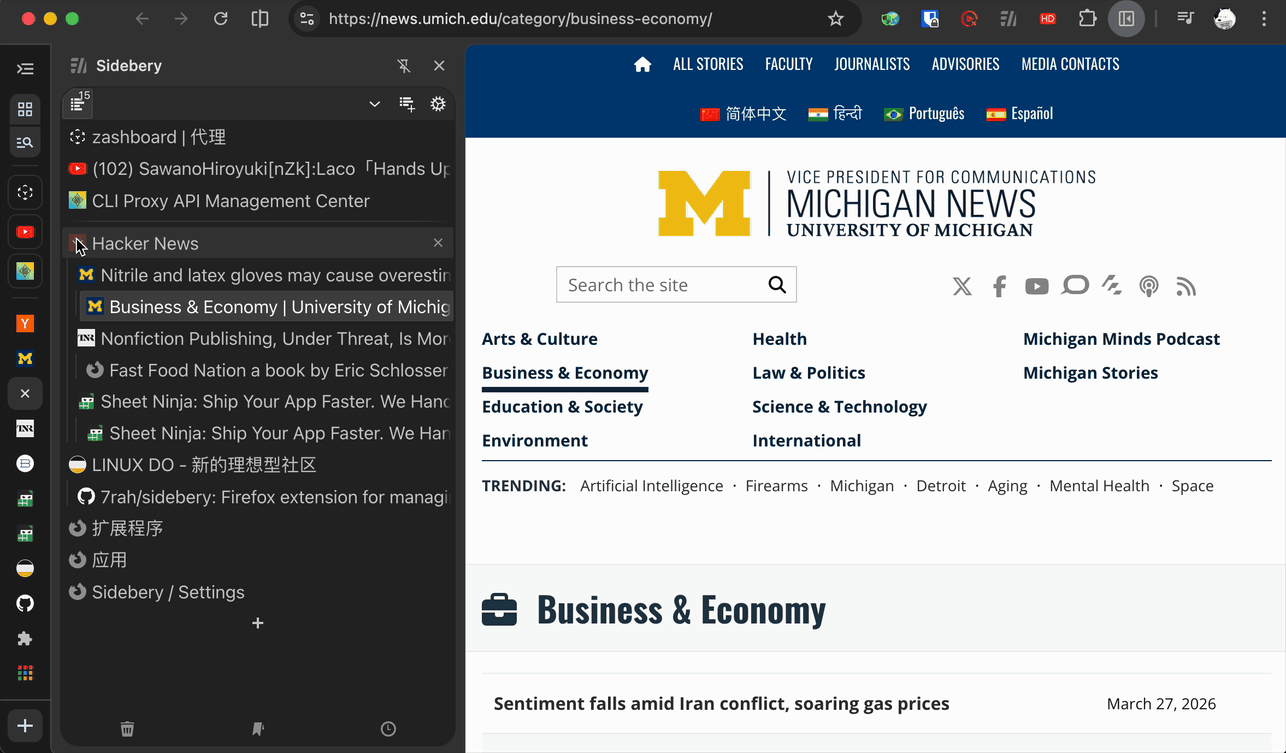Close the Sidebery side panel
This screenshot has height=753, width=1286.
coord(439,66)
